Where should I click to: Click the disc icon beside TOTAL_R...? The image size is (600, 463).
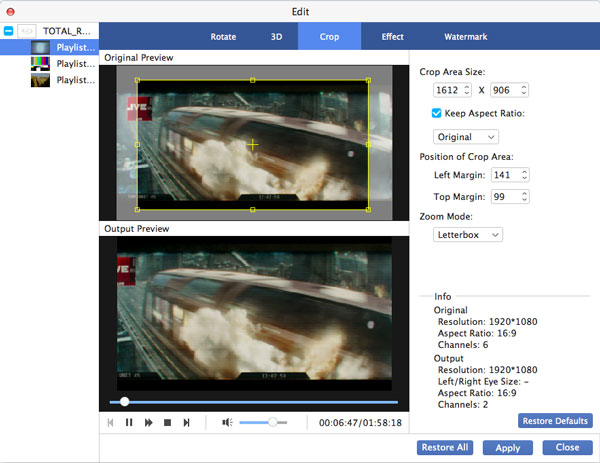pyautogui.click(x=27, y=31)
